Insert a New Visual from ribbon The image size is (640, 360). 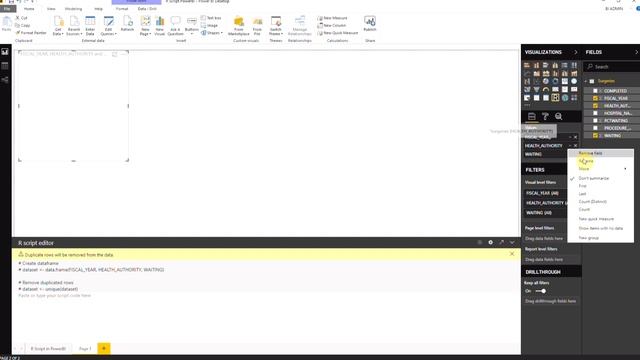(x=160, y=26)
